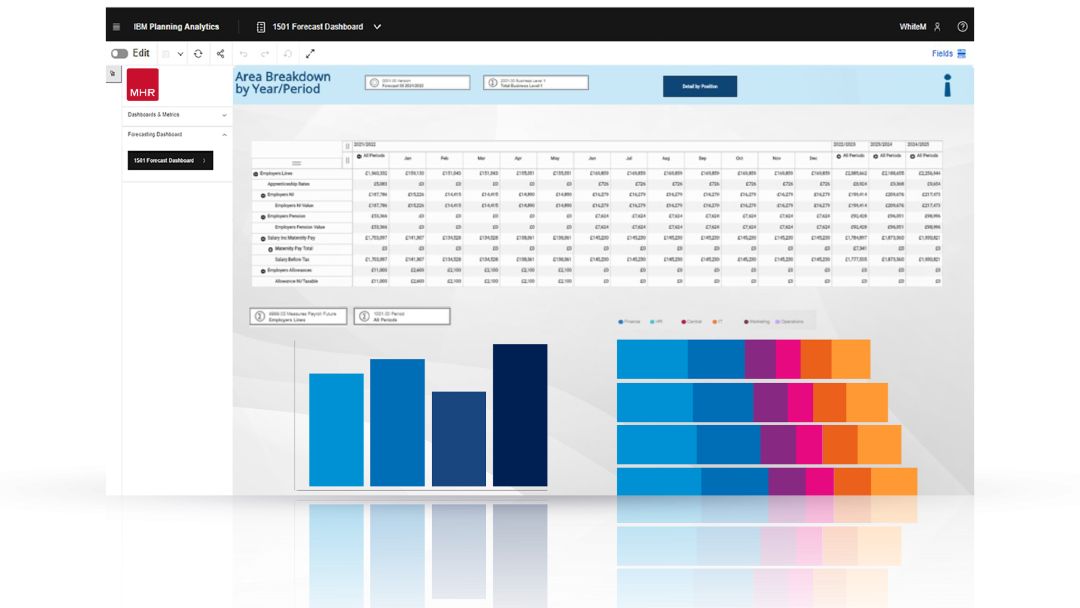Select 1501 Forecast Dashboard in sidebar

pyautogui.click(x=170, y=160)
